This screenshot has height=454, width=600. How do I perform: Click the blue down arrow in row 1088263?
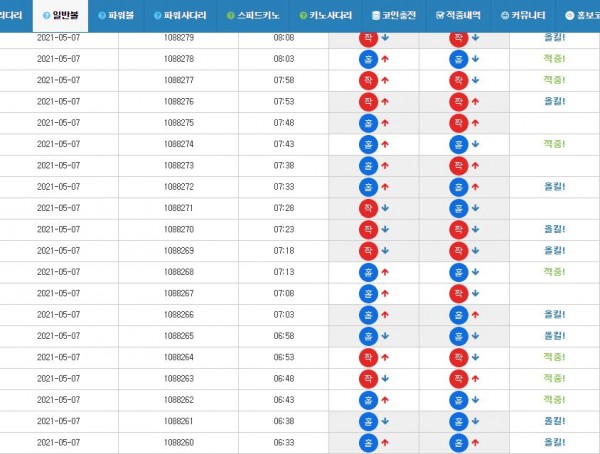tap(385, 379)
